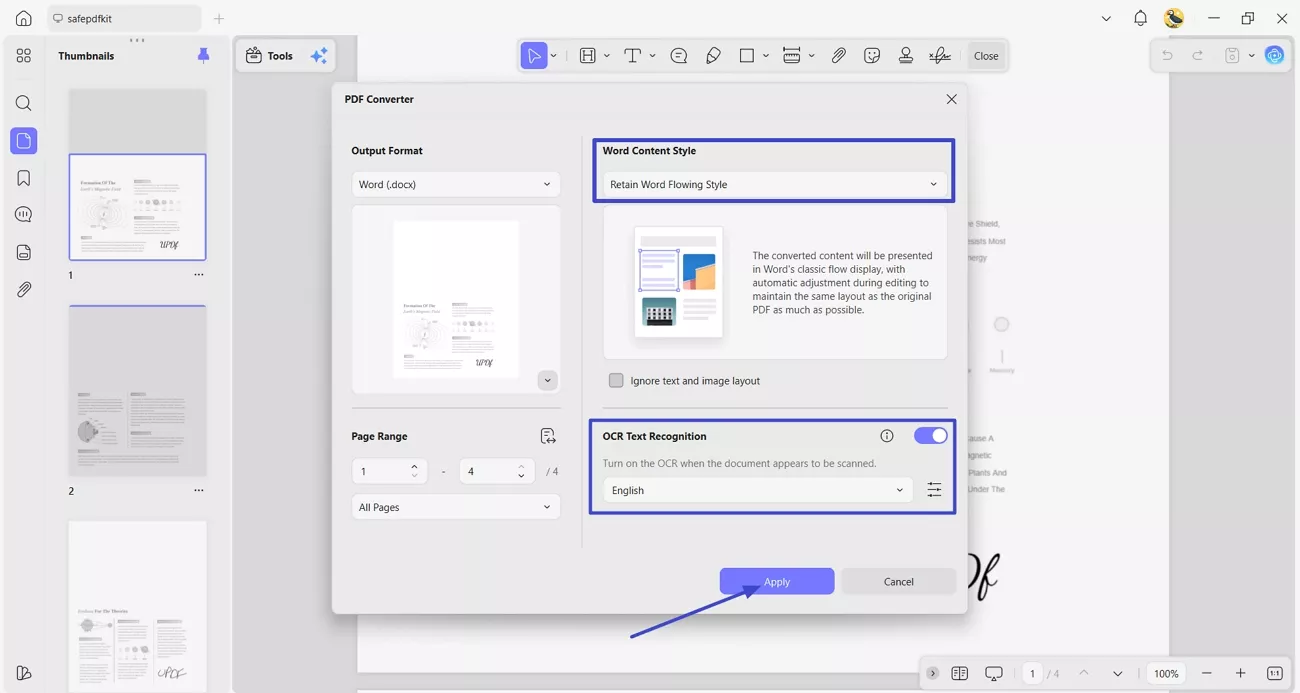The height and width of the screenshot is (693, 1300).
Task: Select the sticker tool
Action: pos(872,56)
